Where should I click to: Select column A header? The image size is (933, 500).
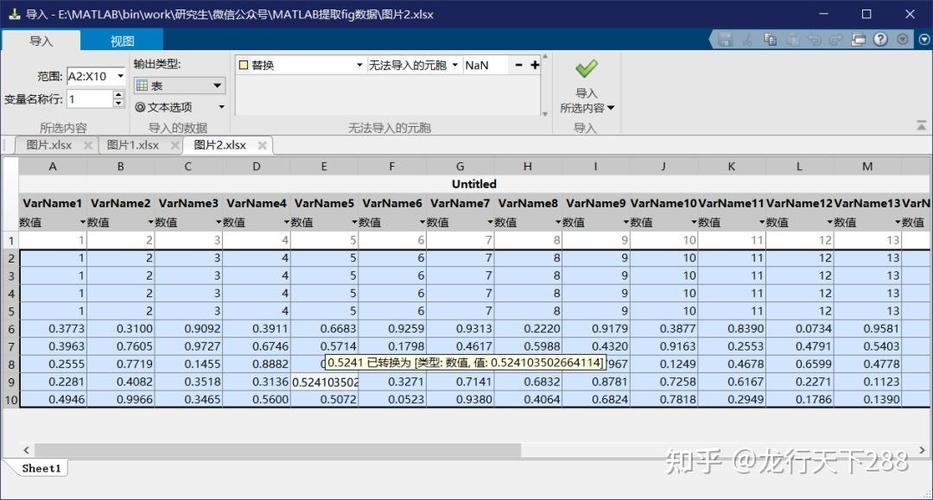coord(53,167)
